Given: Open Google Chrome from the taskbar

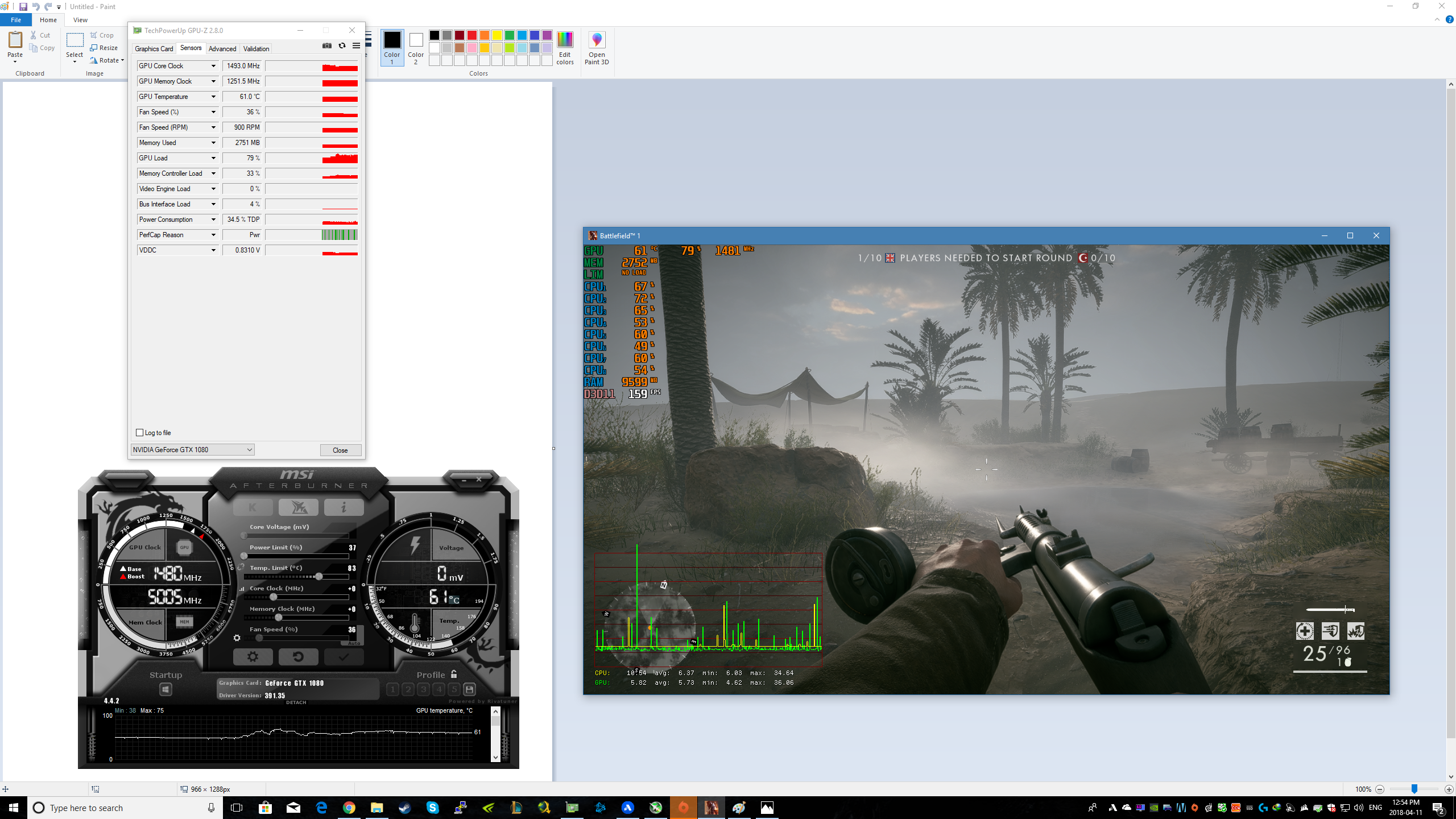Looking at the screenshot, I should click(349, 808).
